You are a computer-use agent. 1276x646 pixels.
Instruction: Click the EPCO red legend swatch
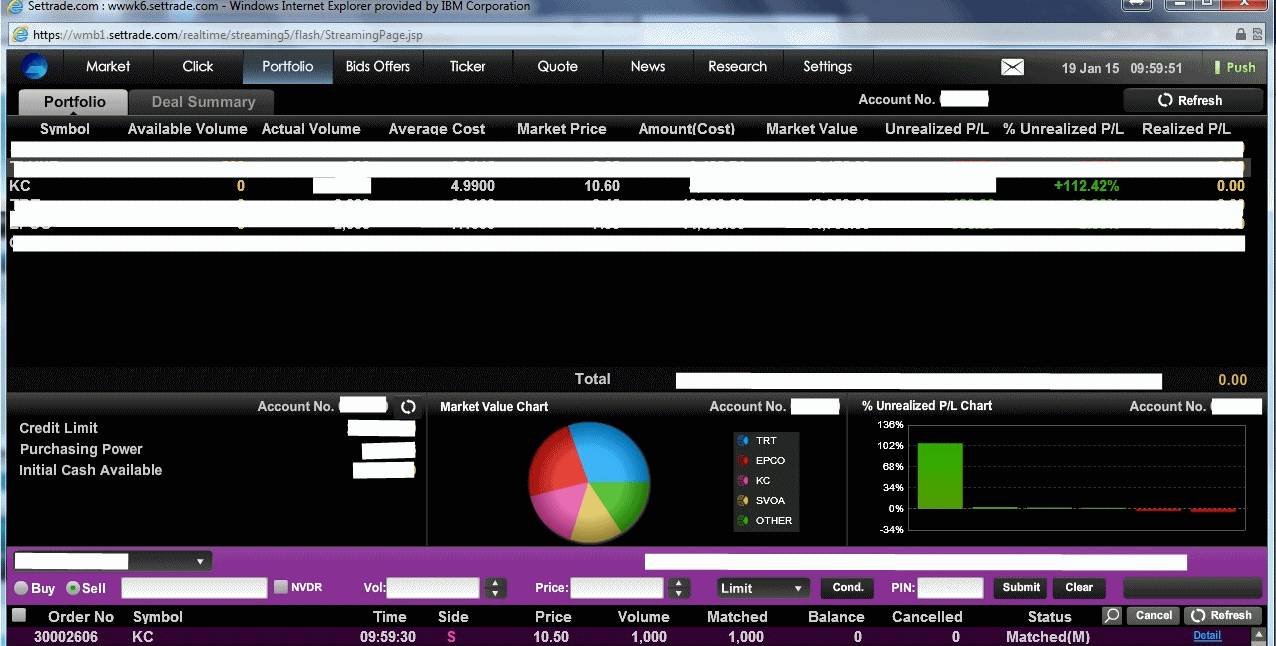(x=743, y=461)
